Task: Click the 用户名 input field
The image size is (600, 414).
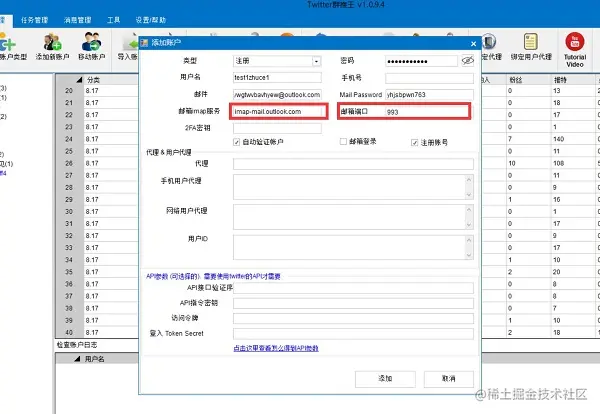Action: click(277, 78)
